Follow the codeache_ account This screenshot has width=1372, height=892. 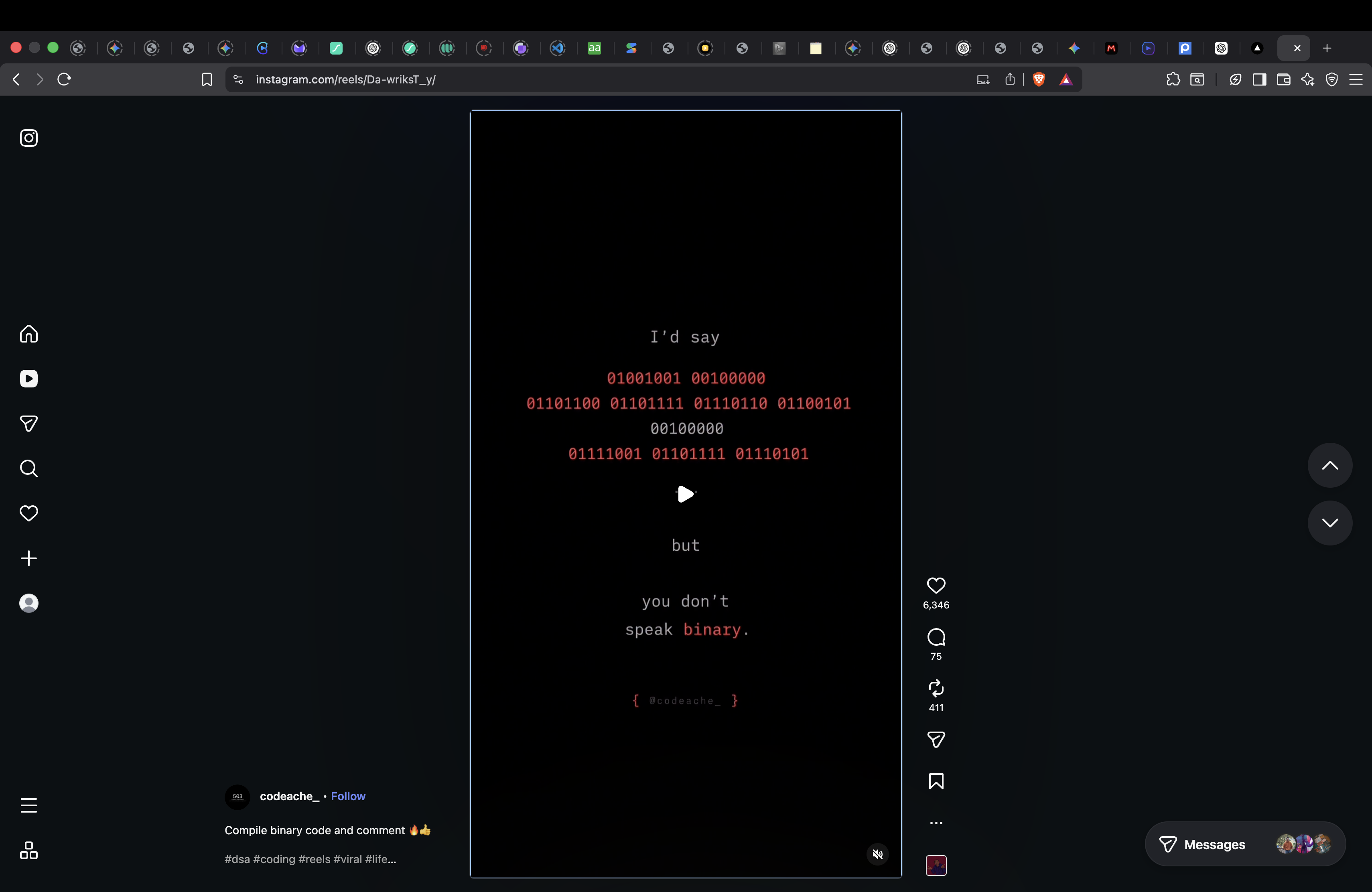tap(347, 796)
